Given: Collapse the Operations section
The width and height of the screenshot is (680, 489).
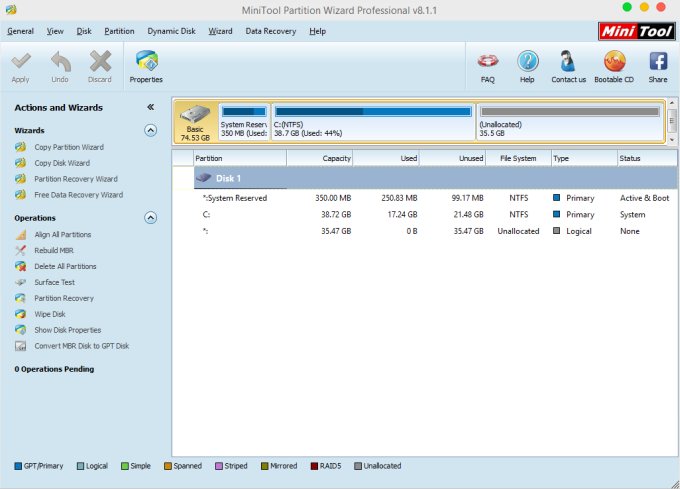Looking at the screenshot, I should point(150,218).
